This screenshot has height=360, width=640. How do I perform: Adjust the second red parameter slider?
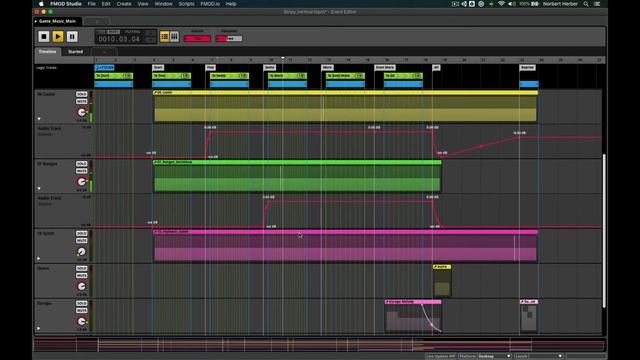click(229, 38)
